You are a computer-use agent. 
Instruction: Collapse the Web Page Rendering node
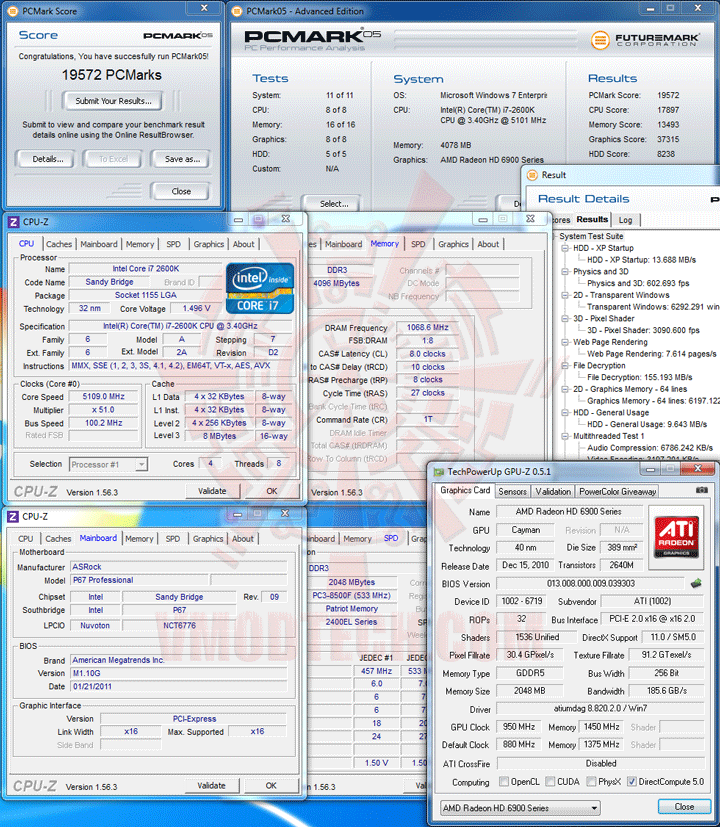565,342
